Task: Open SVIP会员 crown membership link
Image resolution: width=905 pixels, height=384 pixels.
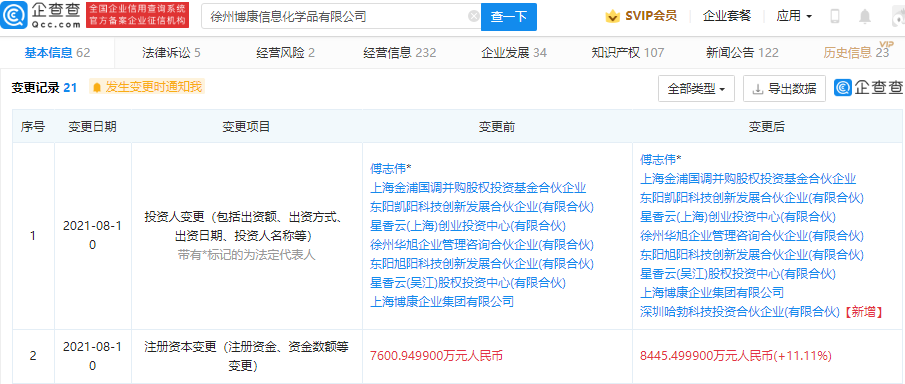Action: click(641, 16)
